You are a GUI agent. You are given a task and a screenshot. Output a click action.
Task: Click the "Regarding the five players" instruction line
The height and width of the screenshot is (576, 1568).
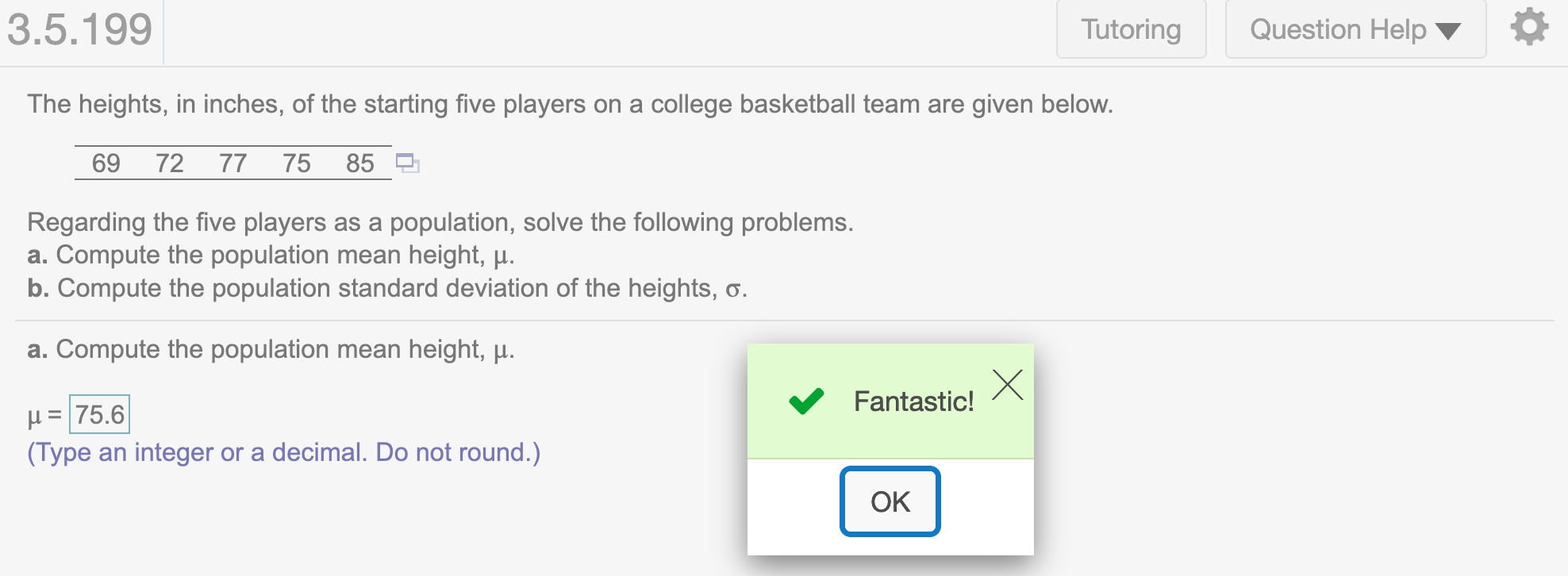440,222
